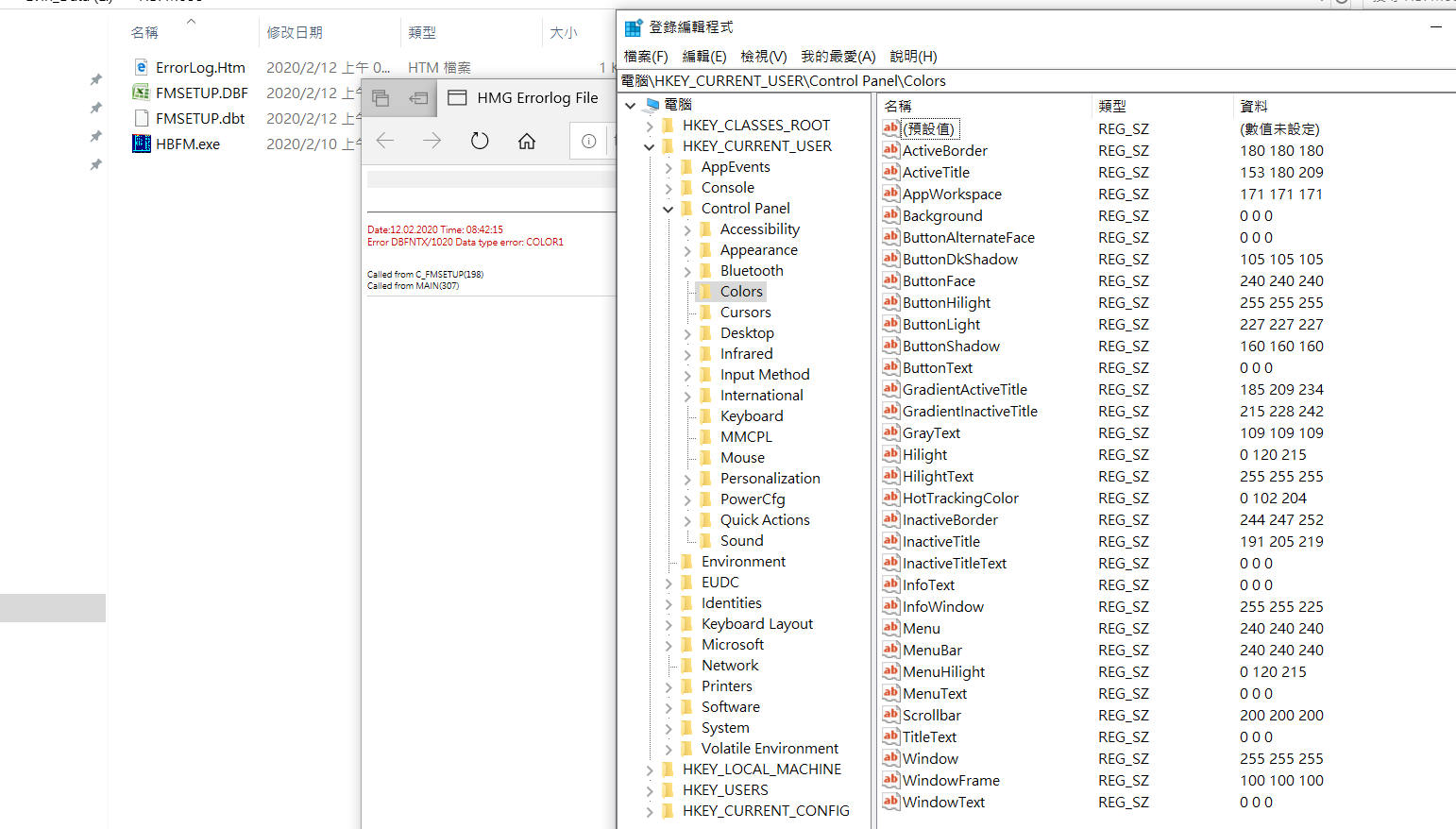This screenshot has width=1456, height=829.
Task: Click data value 185 209 234
Action: 1281,389
